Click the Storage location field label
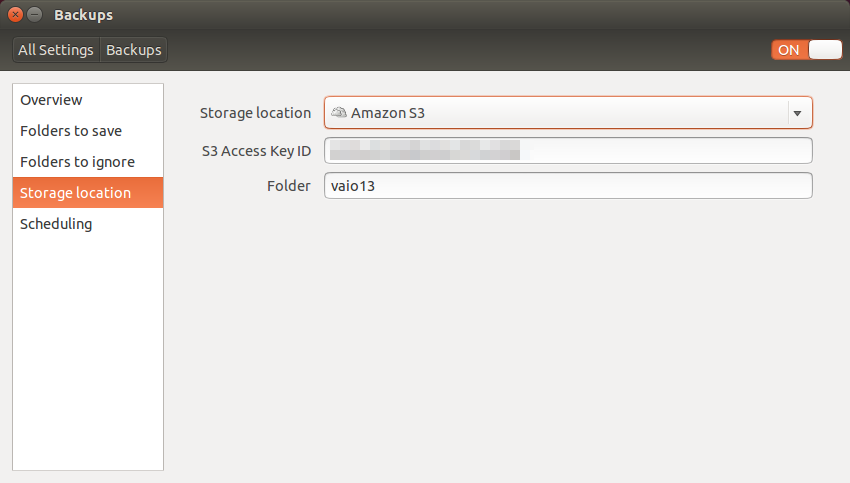 click(x=255, y=113)
